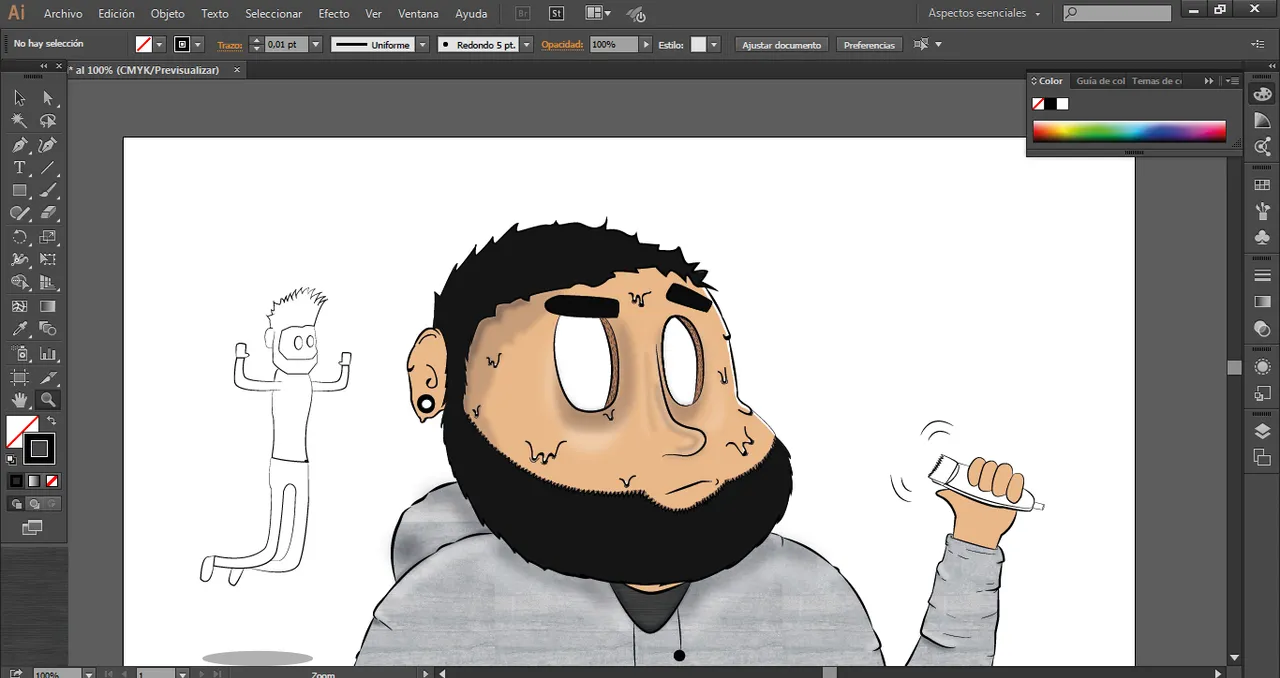Image resolution: width=1280 pixels, height=678 pixels.
Task: Click the Ajustar documento button
Action: (x=781, y=45)
